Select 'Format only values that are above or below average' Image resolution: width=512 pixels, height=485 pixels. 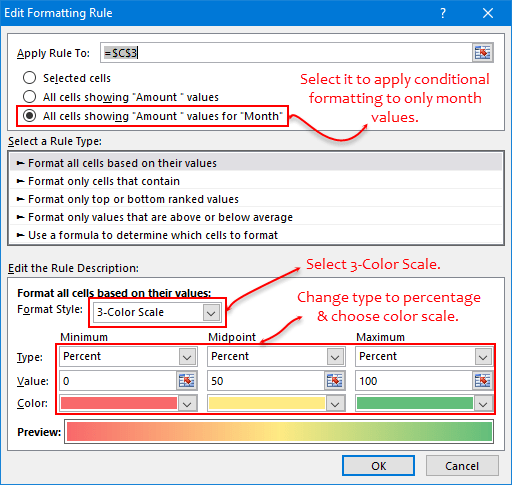pyautogui.click(x=256, y=217)
